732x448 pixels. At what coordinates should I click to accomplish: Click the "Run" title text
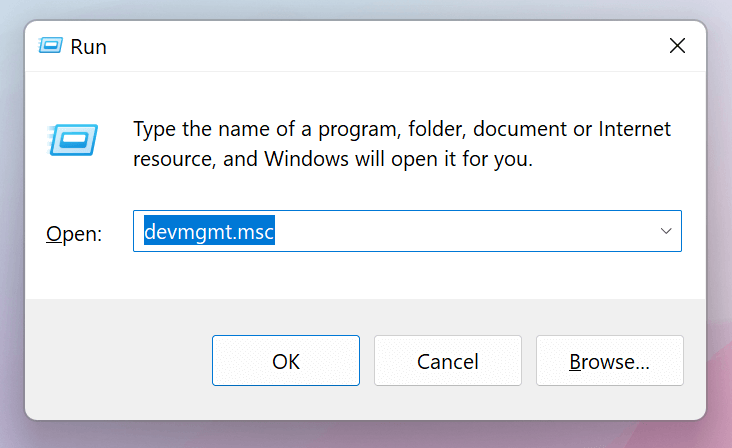88,47
